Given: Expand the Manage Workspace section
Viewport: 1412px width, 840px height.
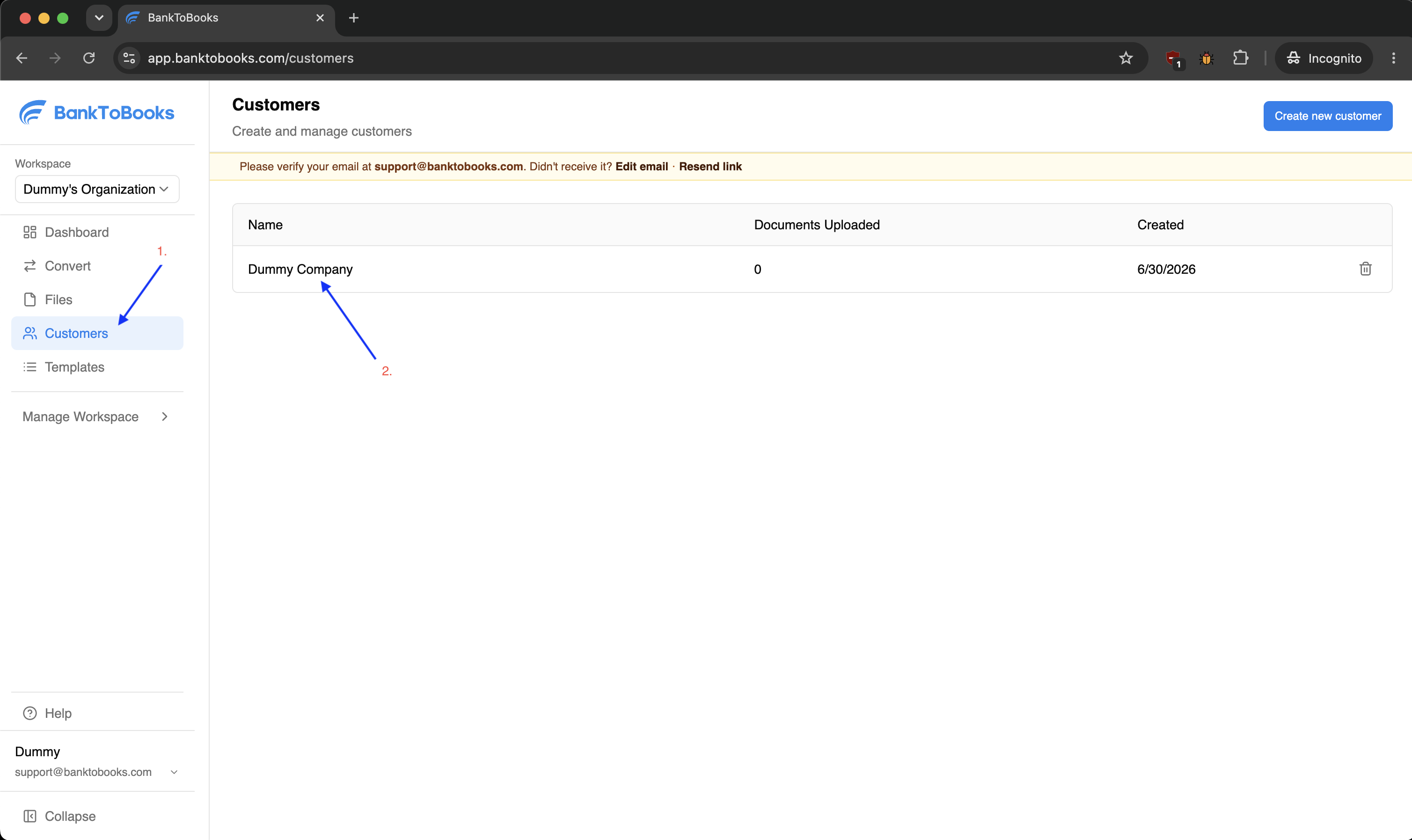Looking at the screenshot, I should pos(97,416).
